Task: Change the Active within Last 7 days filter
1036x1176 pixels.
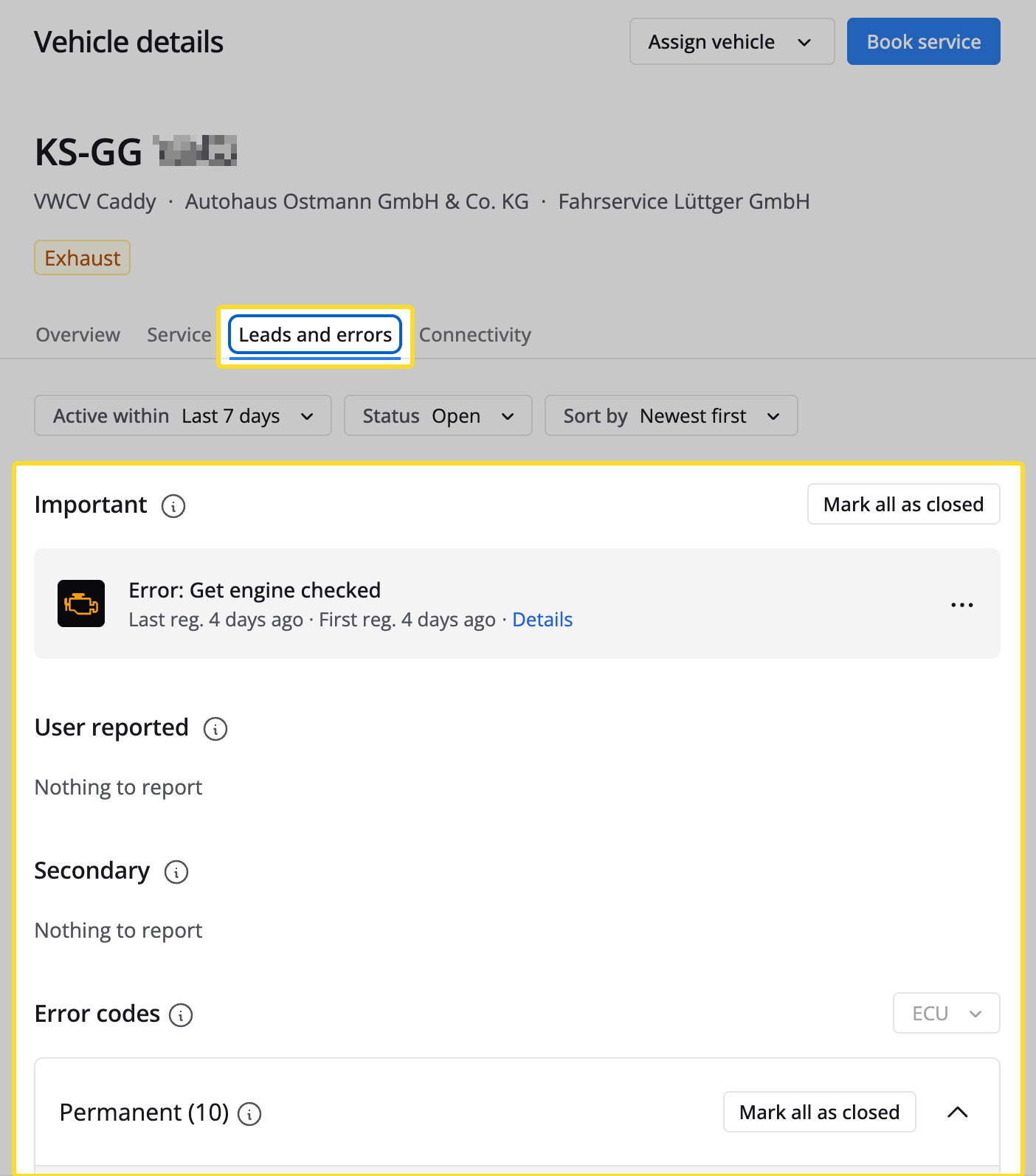Action: pyautogui.click(x=183, y=416)
